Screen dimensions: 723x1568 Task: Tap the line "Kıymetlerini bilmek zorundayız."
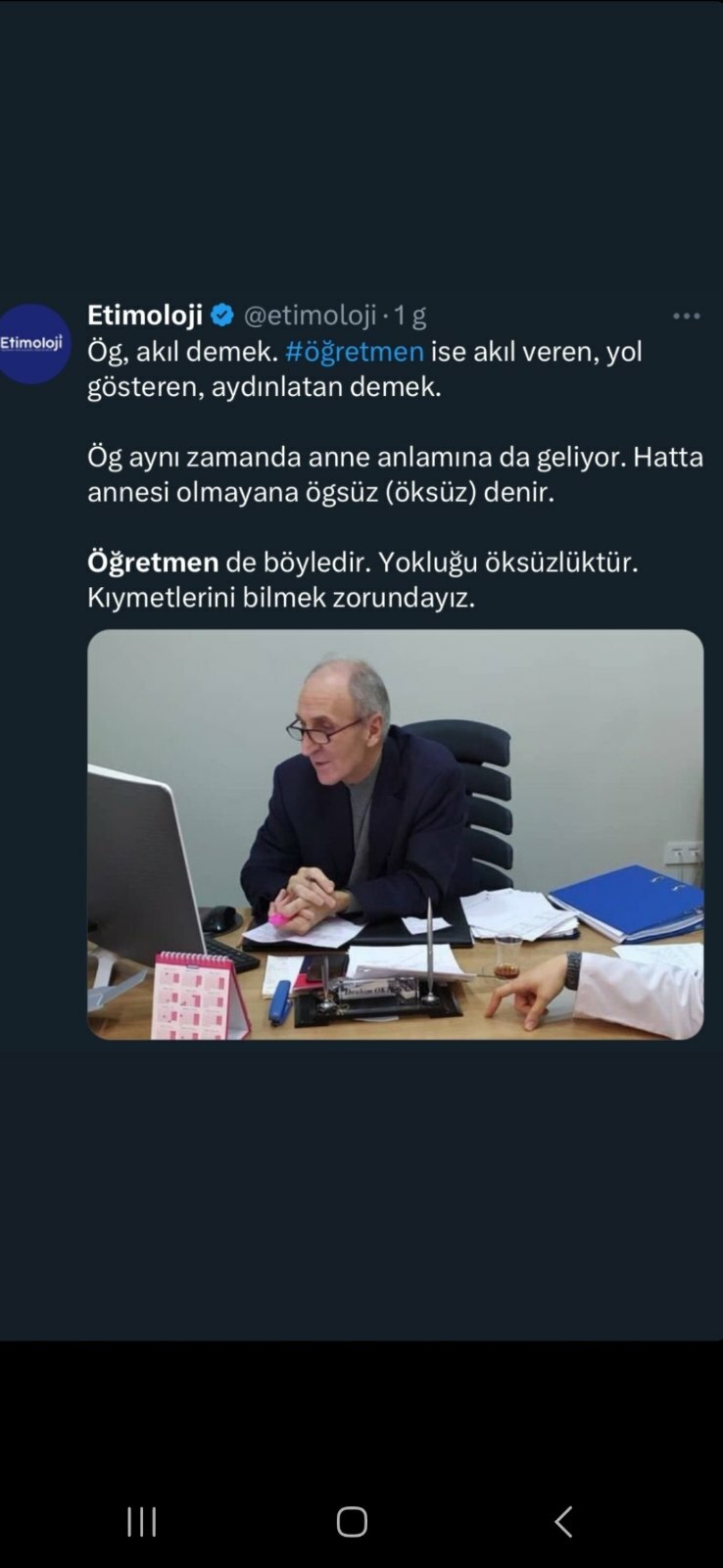281,597
